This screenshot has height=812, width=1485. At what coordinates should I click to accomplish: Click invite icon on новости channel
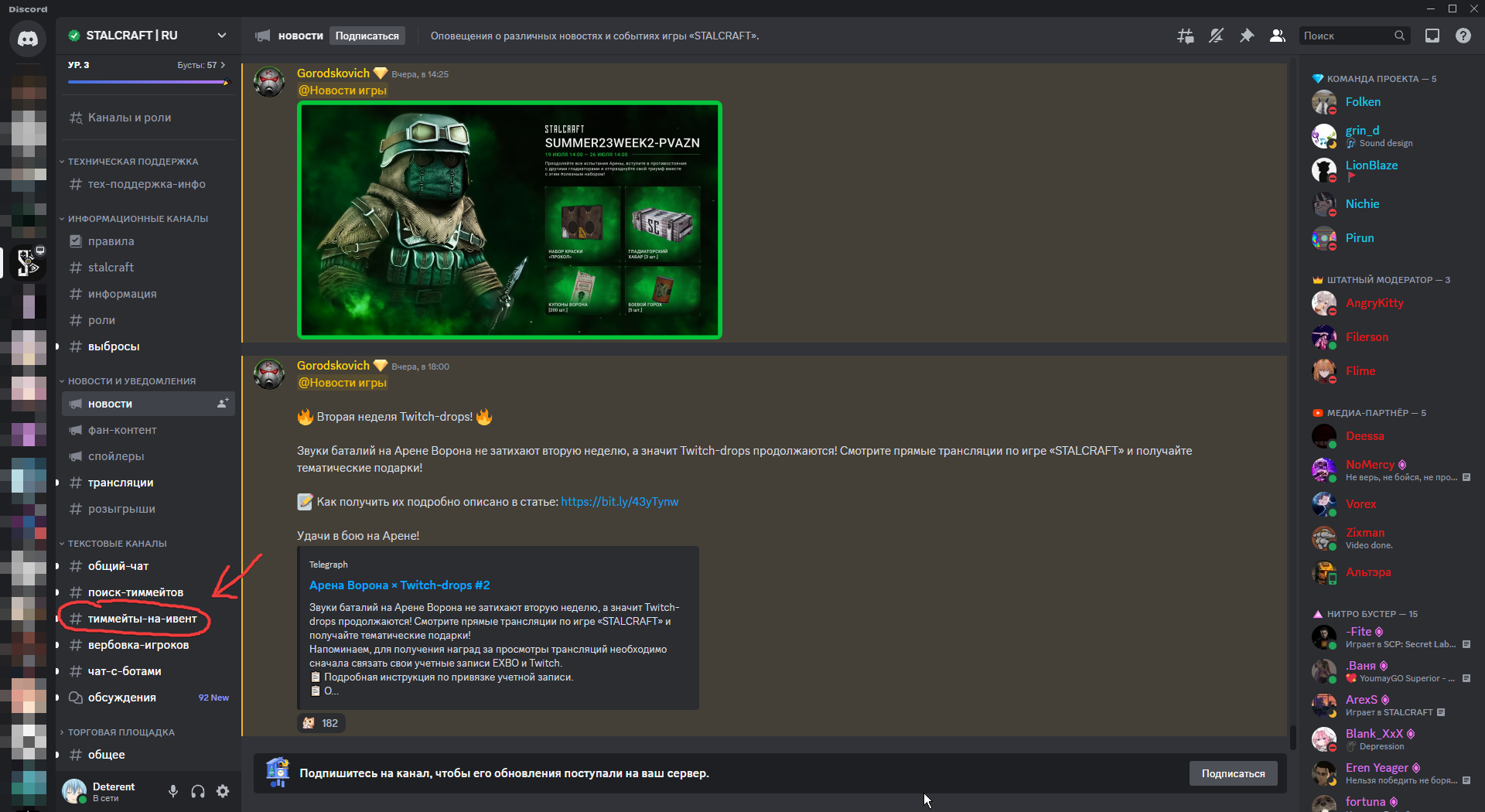tap(223, 404)
